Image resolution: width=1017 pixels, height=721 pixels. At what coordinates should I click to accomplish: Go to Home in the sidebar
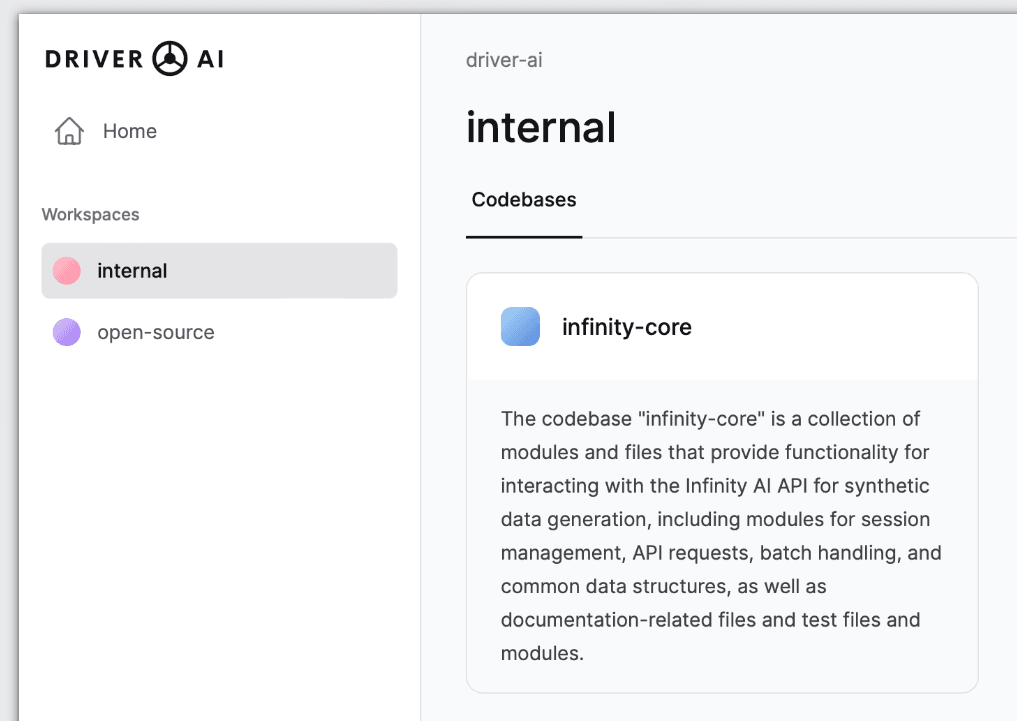[x=106, y=131]
